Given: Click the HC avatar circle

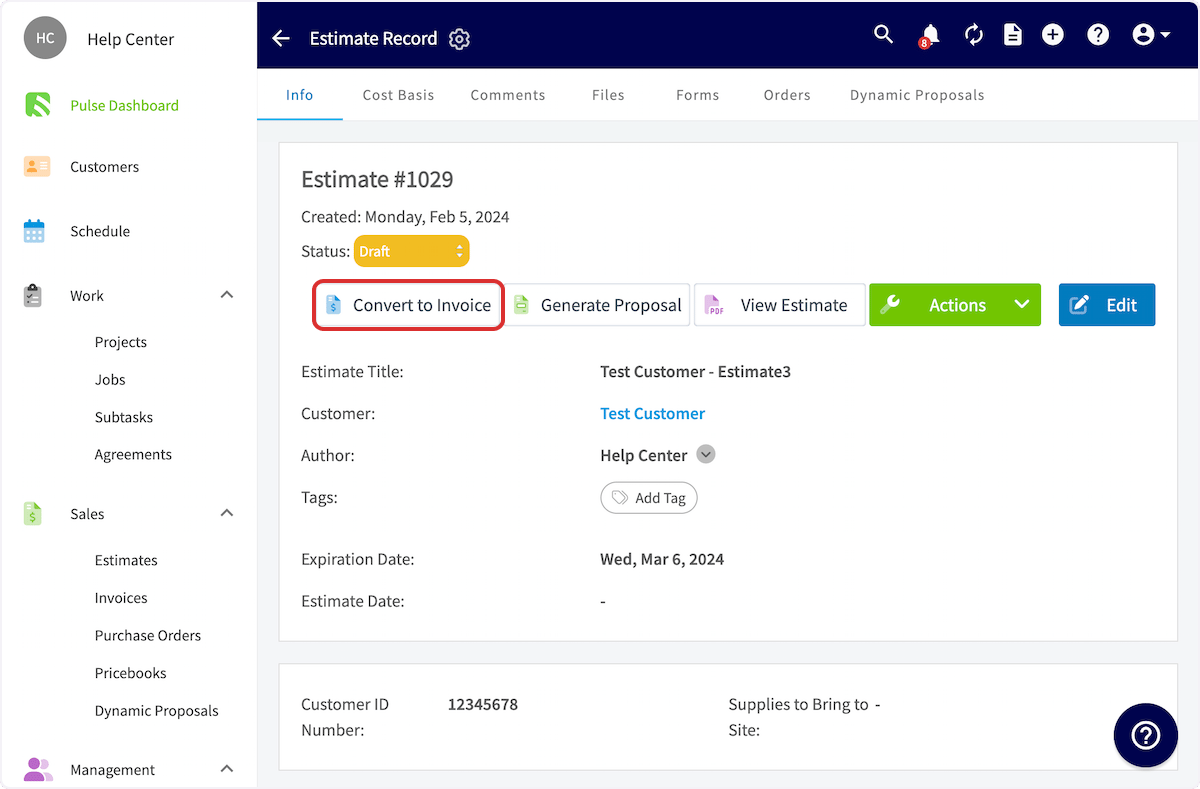Looking at the screenshot, I should coord(45,38).
